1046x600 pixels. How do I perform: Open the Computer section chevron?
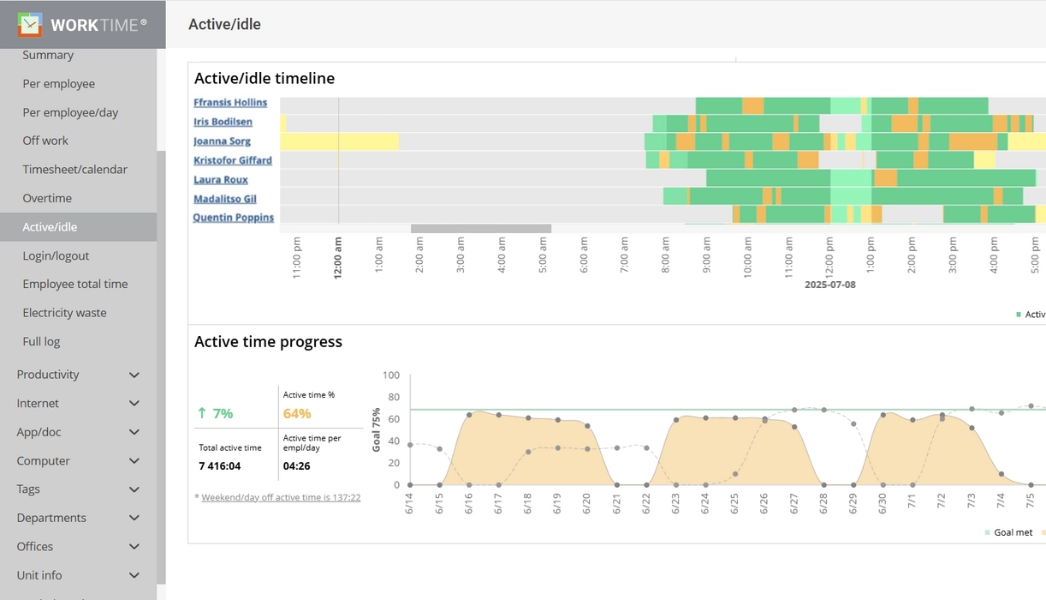coord(134,461)
